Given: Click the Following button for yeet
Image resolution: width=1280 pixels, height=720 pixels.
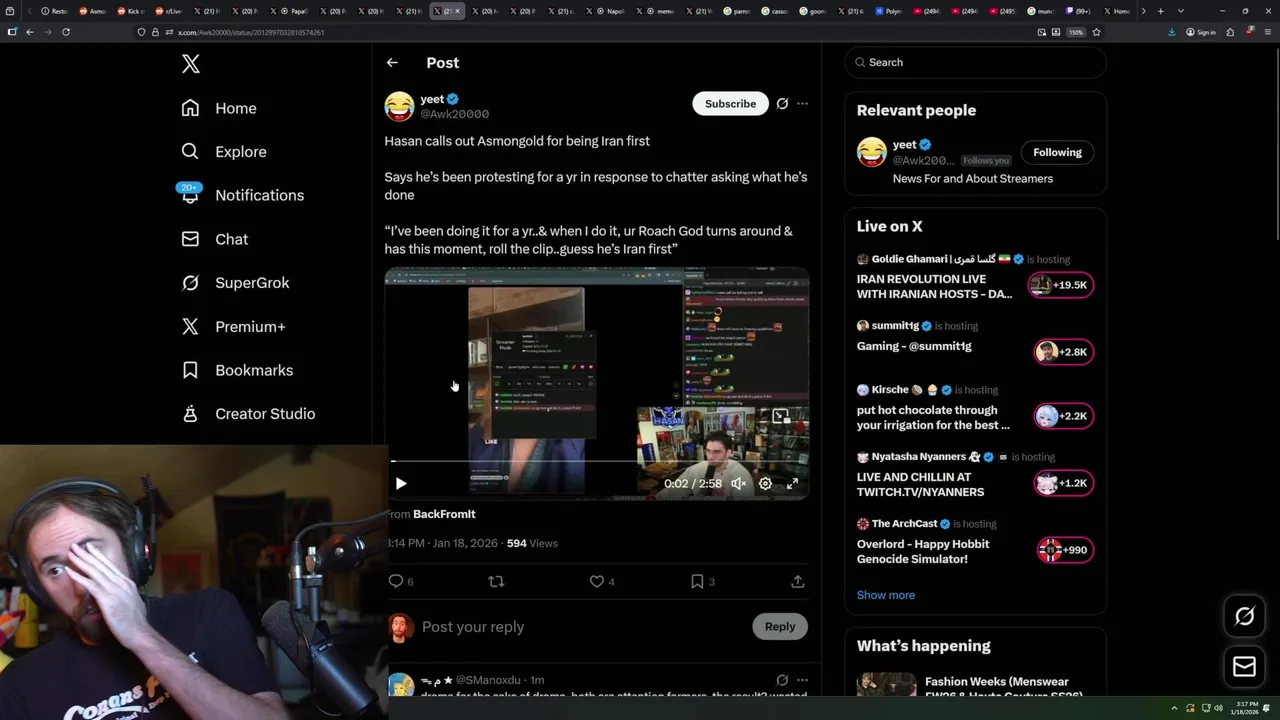Looking at the screenshot, I should (x=1057, y=152).
